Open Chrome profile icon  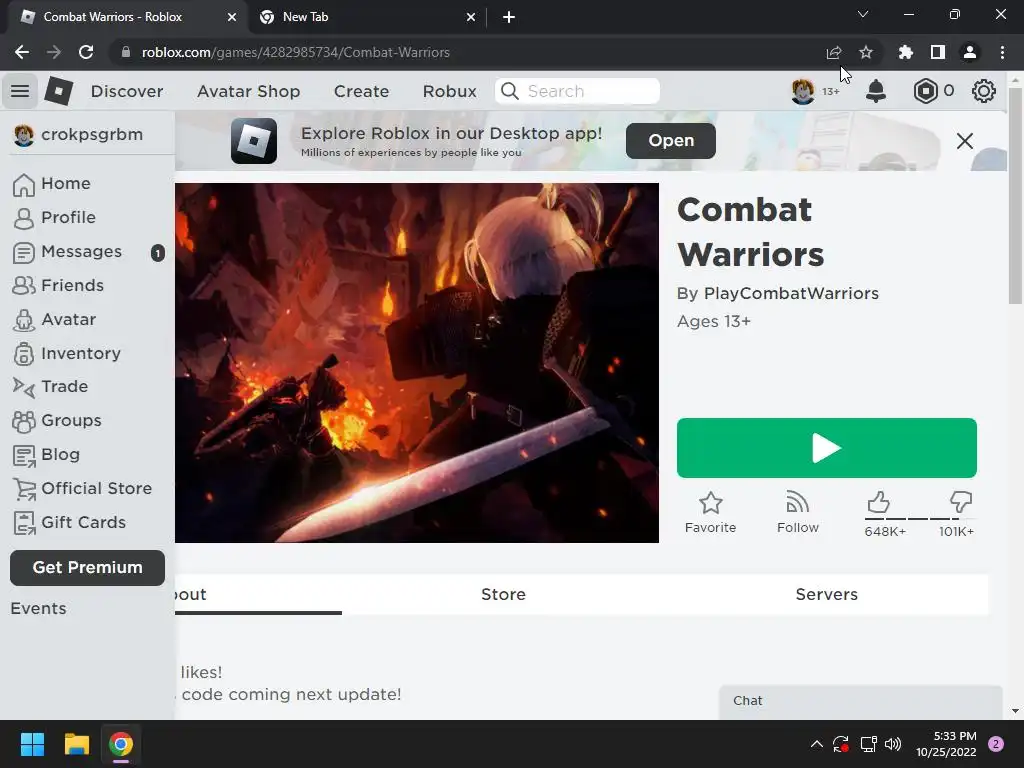tap(970, 52)
